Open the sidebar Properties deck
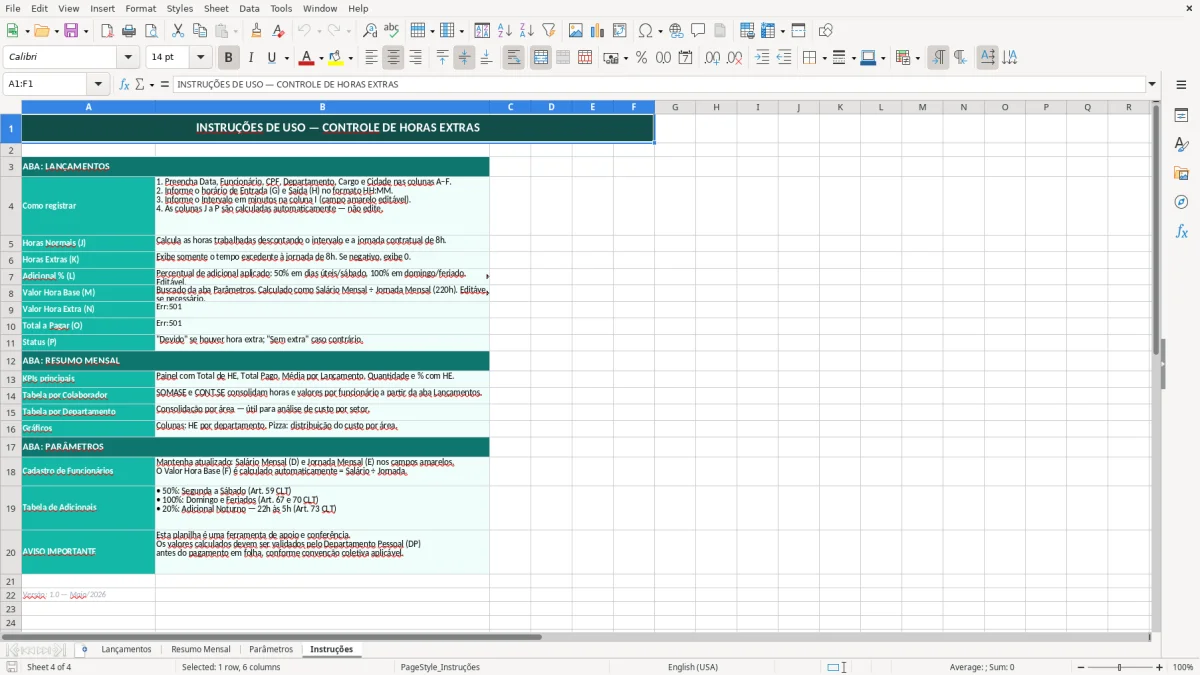This screenshot has width=1200, height=675. click(1181, 115)
